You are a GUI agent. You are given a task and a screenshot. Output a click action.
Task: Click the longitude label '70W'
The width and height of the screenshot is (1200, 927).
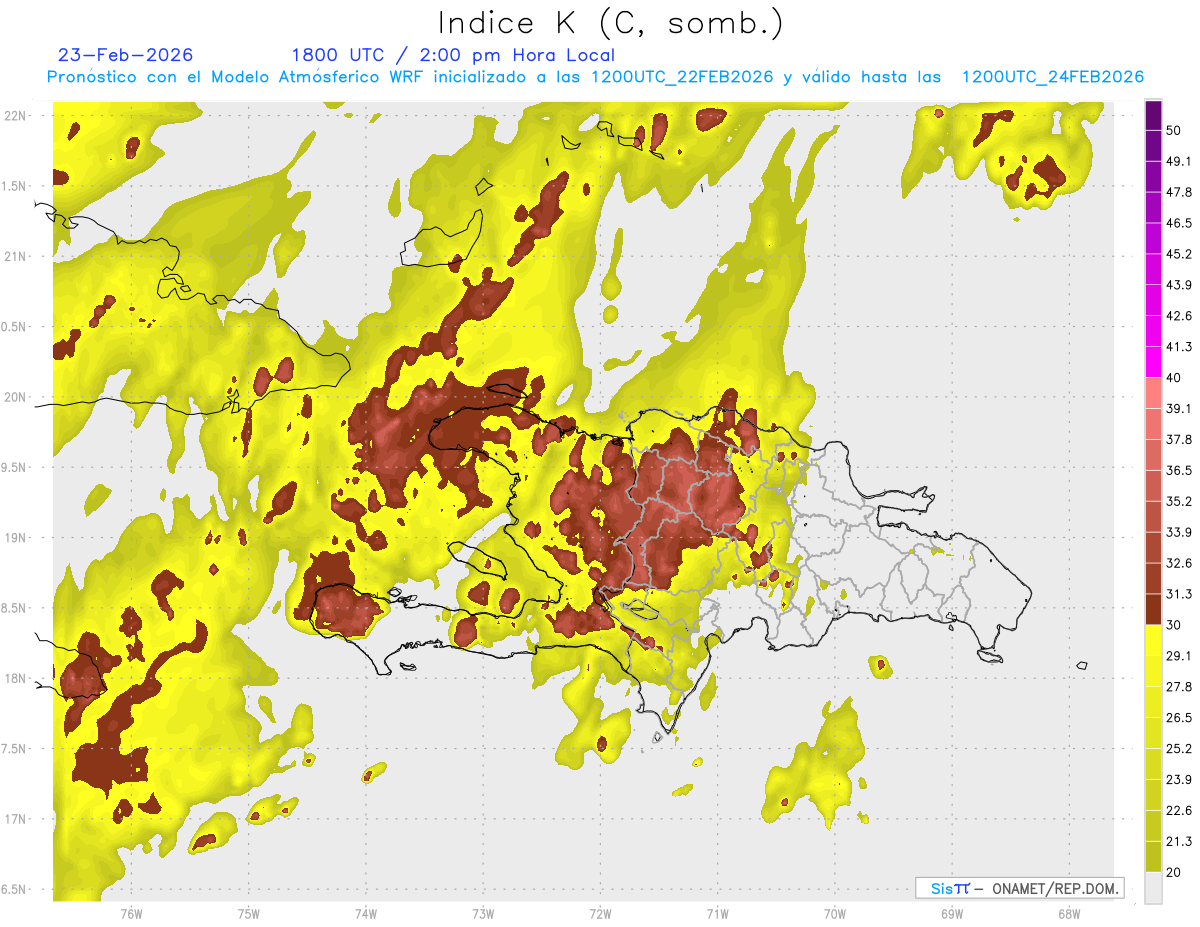tap(834, 914)
